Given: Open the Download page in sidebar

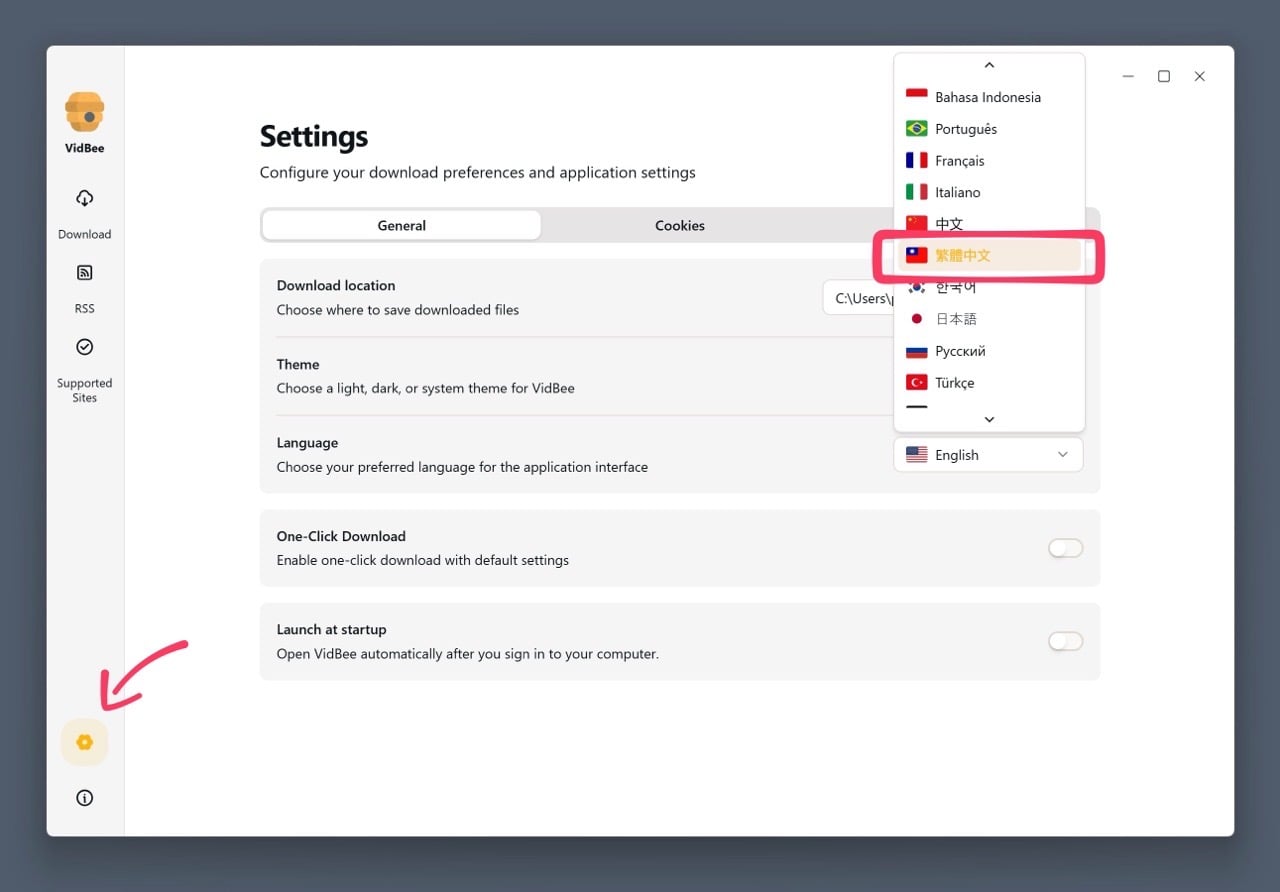Looking at the screenshot, I should coord(84,211).
